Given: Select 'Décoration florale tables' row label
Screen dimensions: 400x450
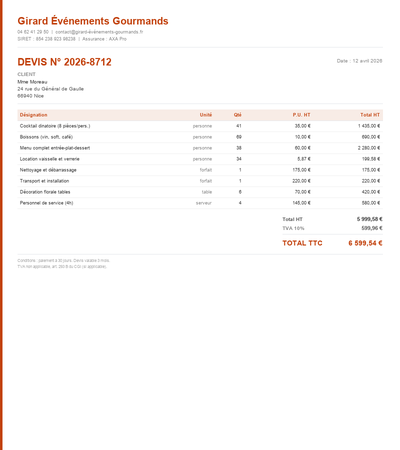Looking at the screenshot, I should [x=45, y=192].
